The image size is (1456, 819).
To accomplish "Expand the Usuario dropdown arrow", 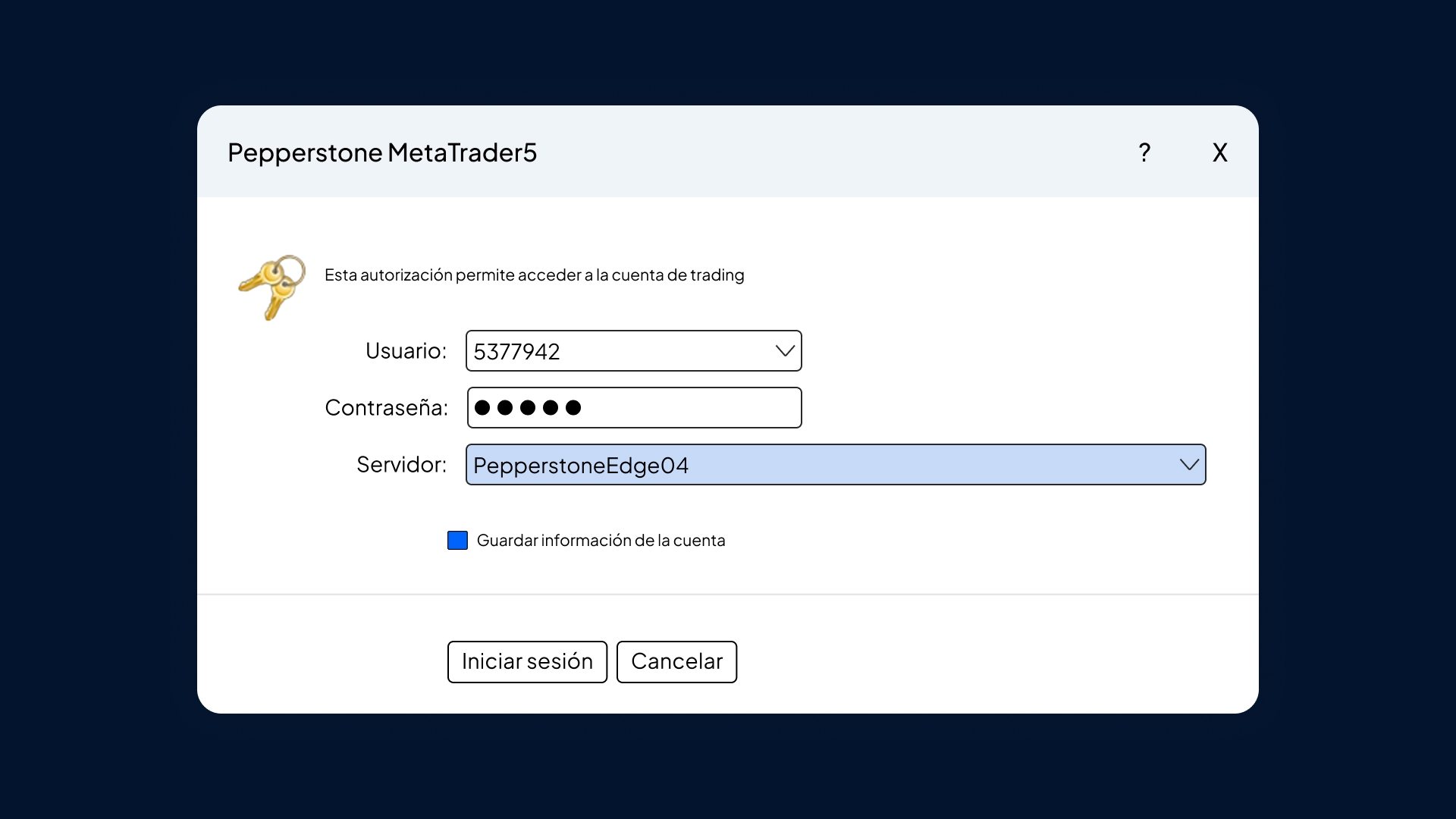I will coord(785,351).
